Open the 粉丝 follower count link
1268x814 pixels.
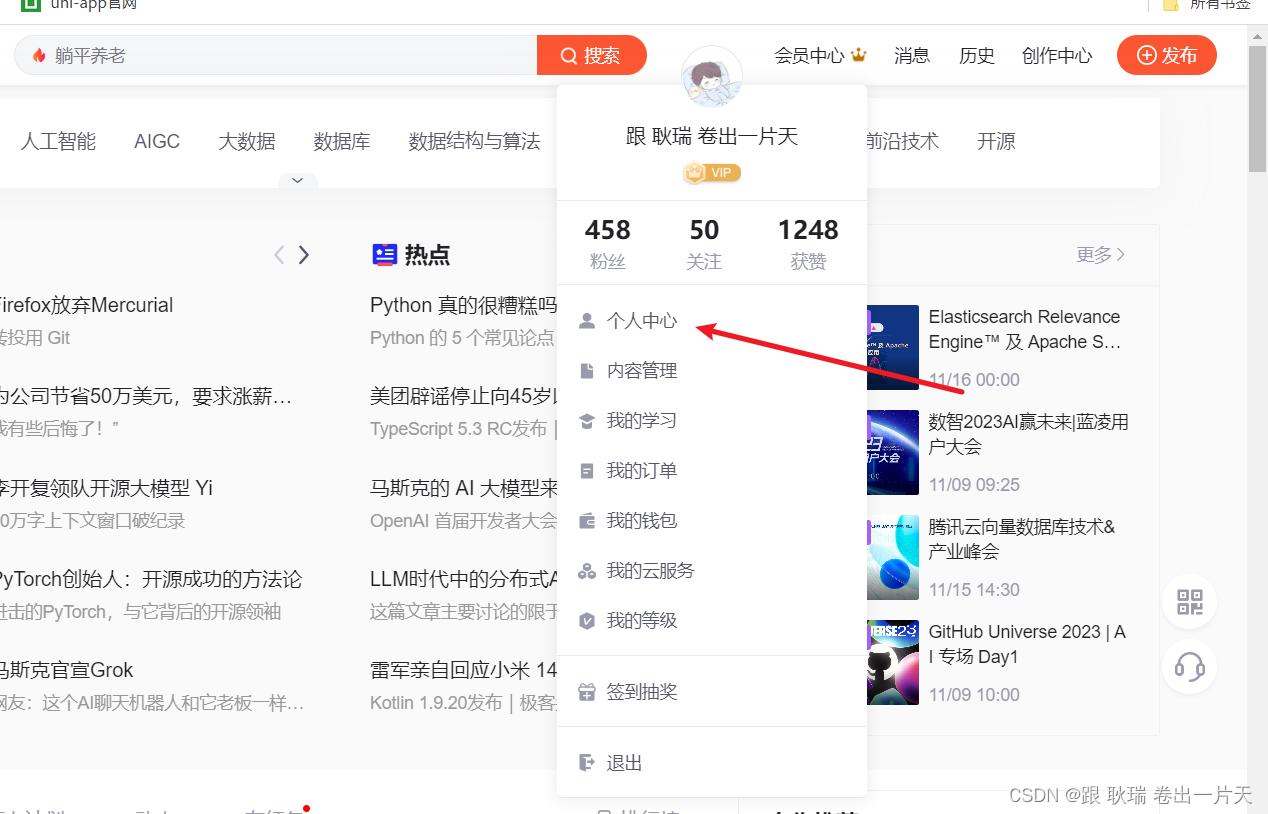click(x=608, y=243)
